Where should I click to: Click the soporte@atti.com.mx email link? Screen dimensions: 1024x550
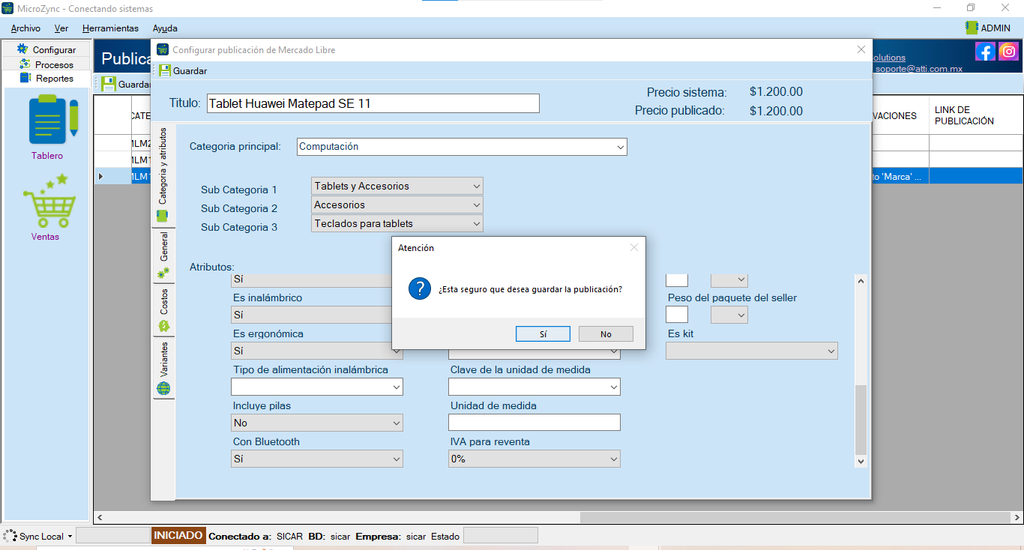point(919,69)
